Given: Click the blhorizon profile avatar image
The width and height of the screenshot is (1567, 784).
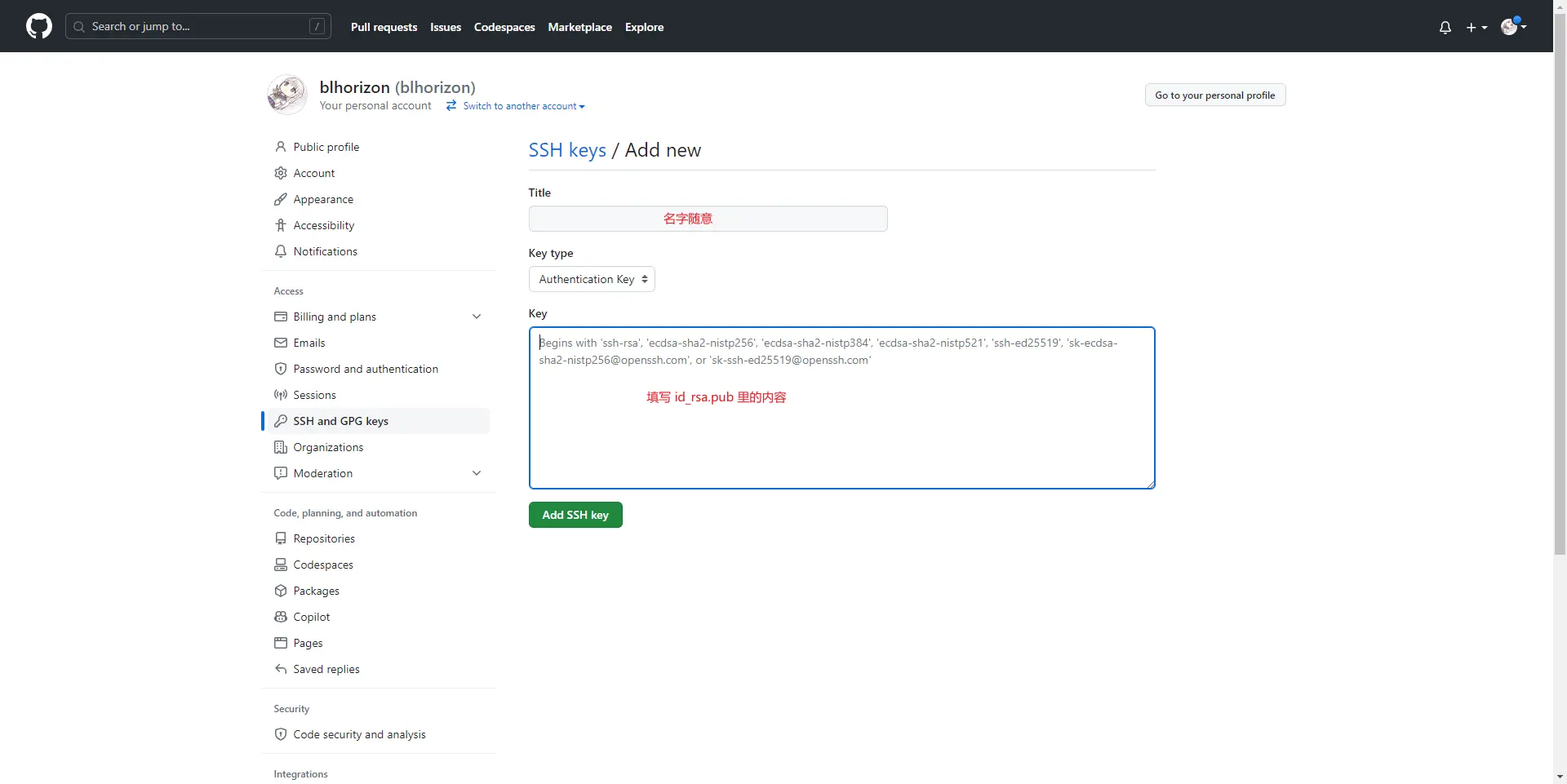Looking at the screenshot, I should [x=287, y=95].
